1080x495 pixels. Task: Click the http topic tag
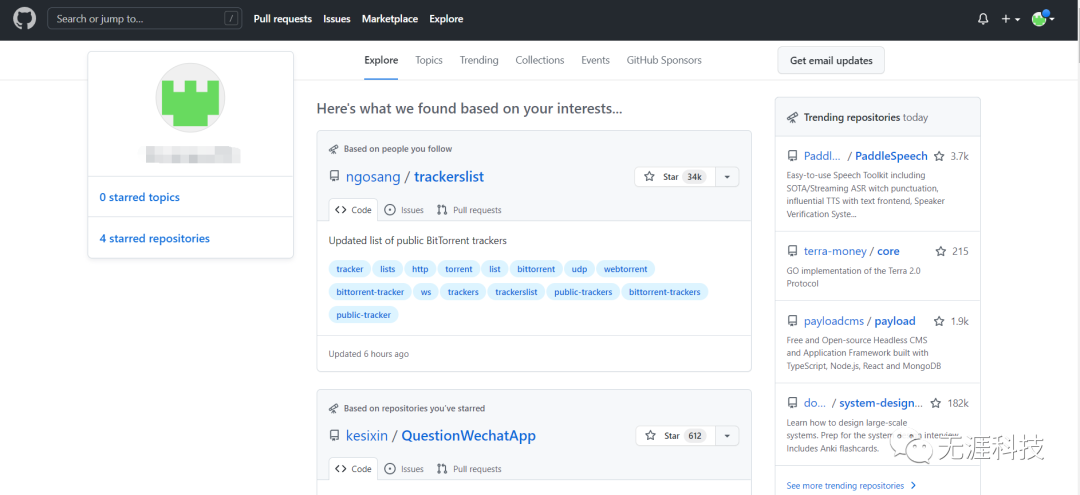(x=420, y=269)
